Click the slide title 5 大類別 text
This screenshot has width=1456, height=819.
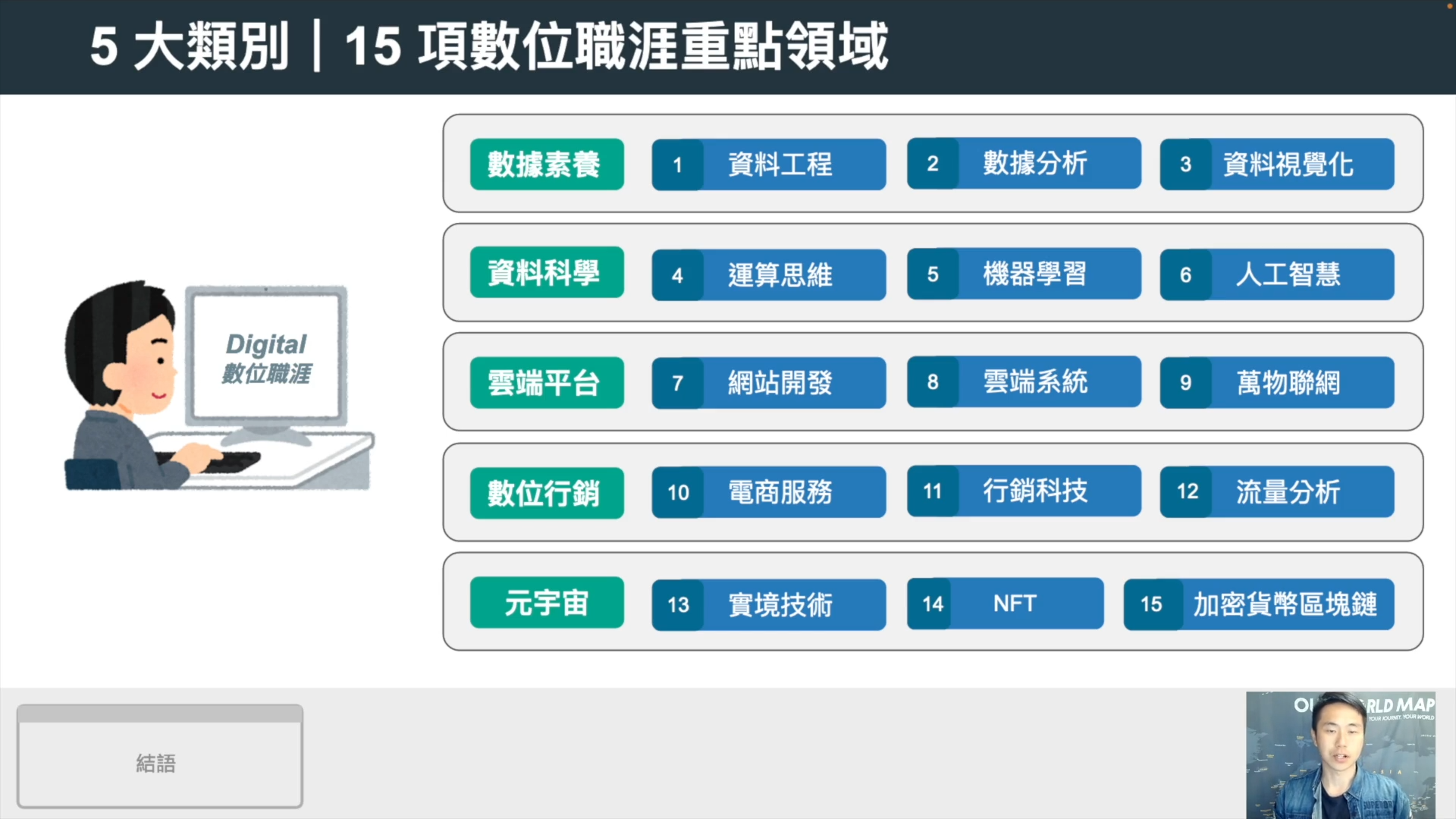coord(189,46)
